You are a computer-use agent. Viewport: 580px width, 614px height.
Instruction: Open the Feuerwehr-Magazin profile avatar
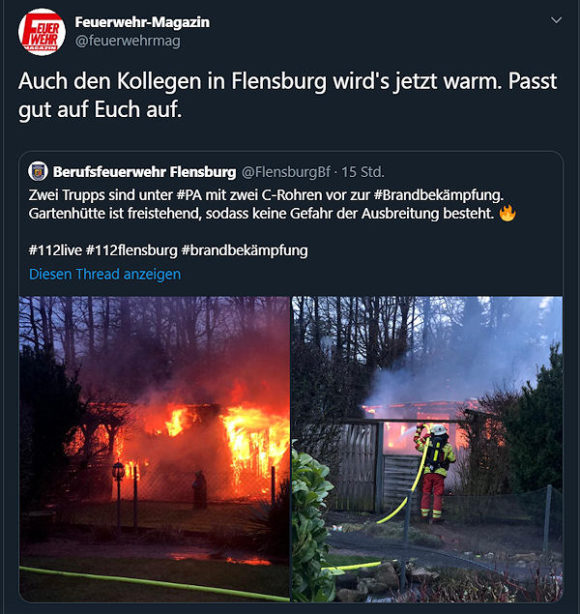coord(42,32)
